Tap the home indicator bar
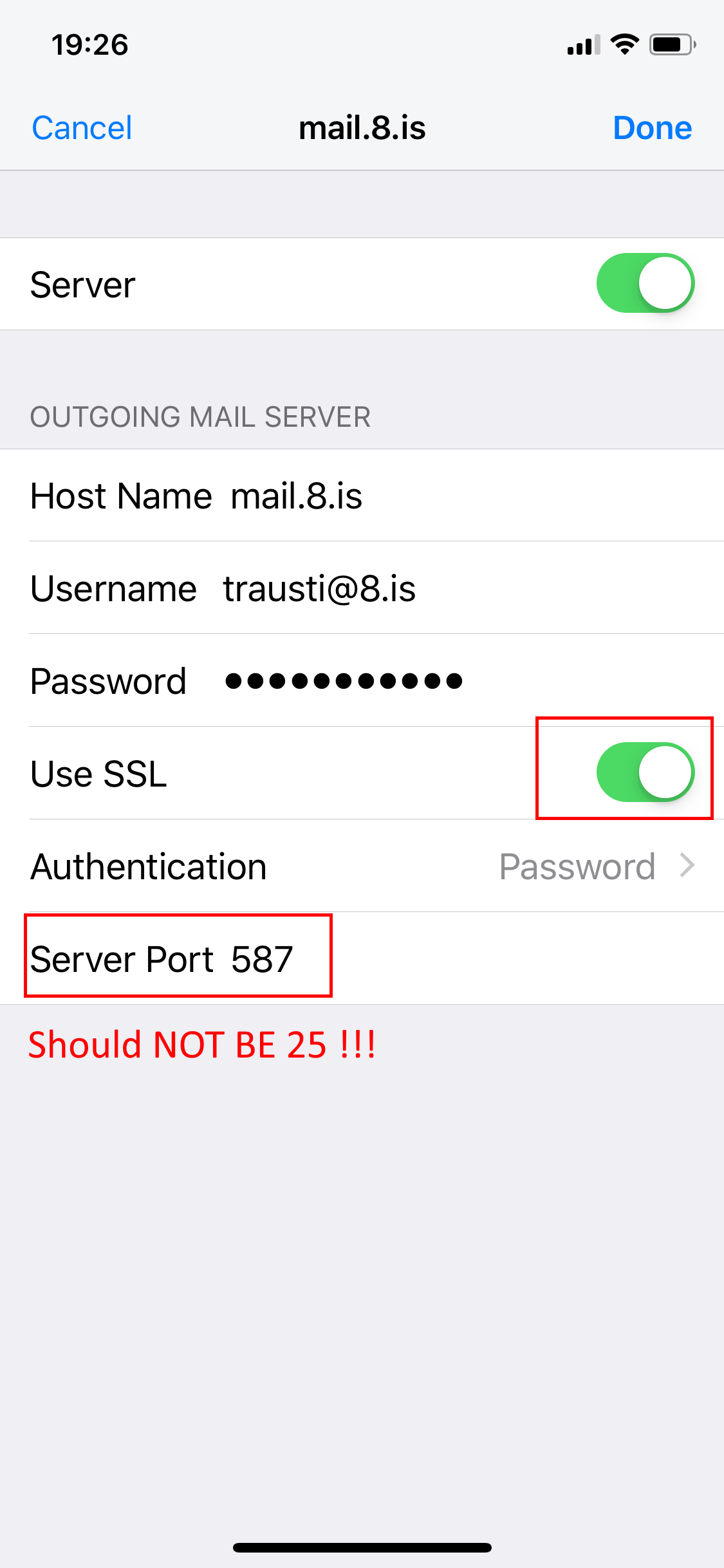The image size is (724, 1568). click(x=362, y=1547)
